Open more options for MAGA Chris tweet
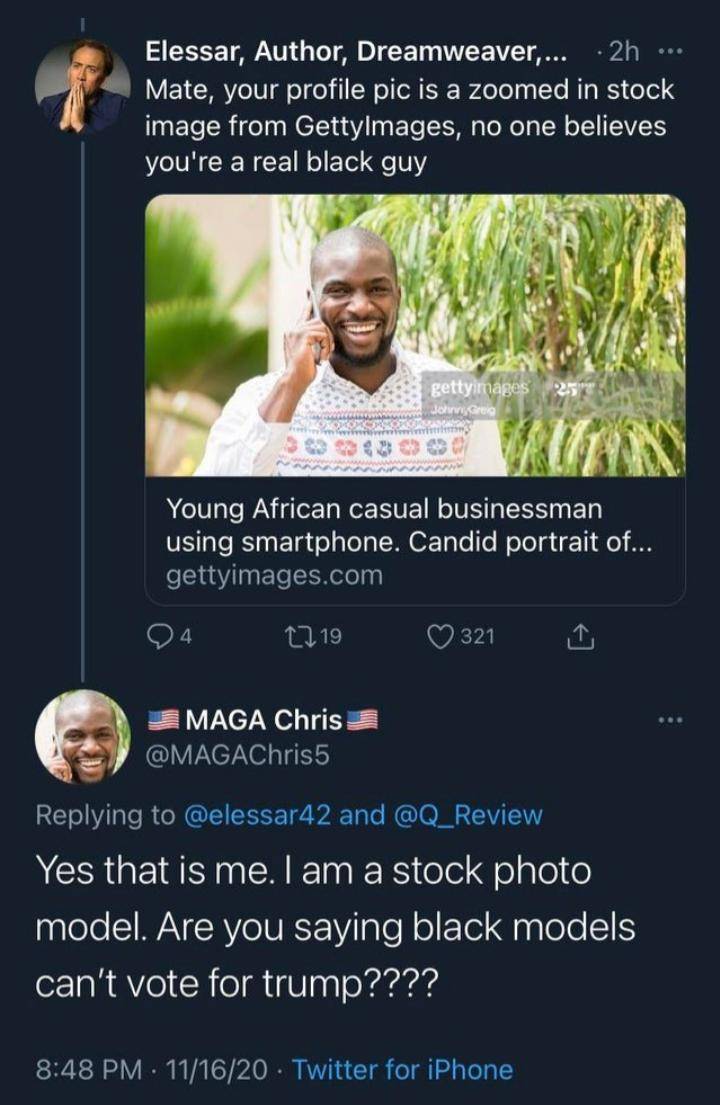720x1105 pixels. (670, 719)
